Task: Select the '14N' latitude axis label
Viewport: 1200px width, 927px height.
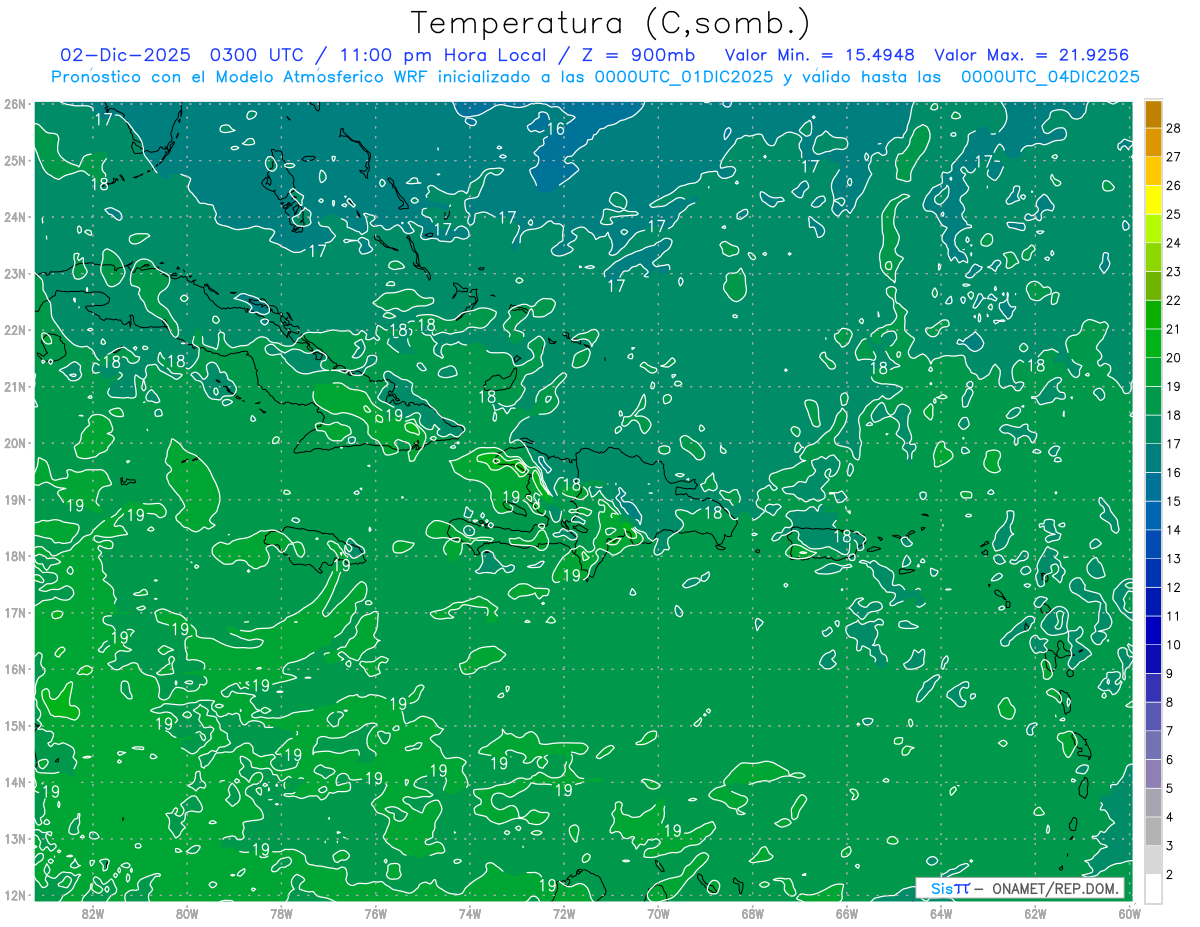Action: tap(15, 782)
